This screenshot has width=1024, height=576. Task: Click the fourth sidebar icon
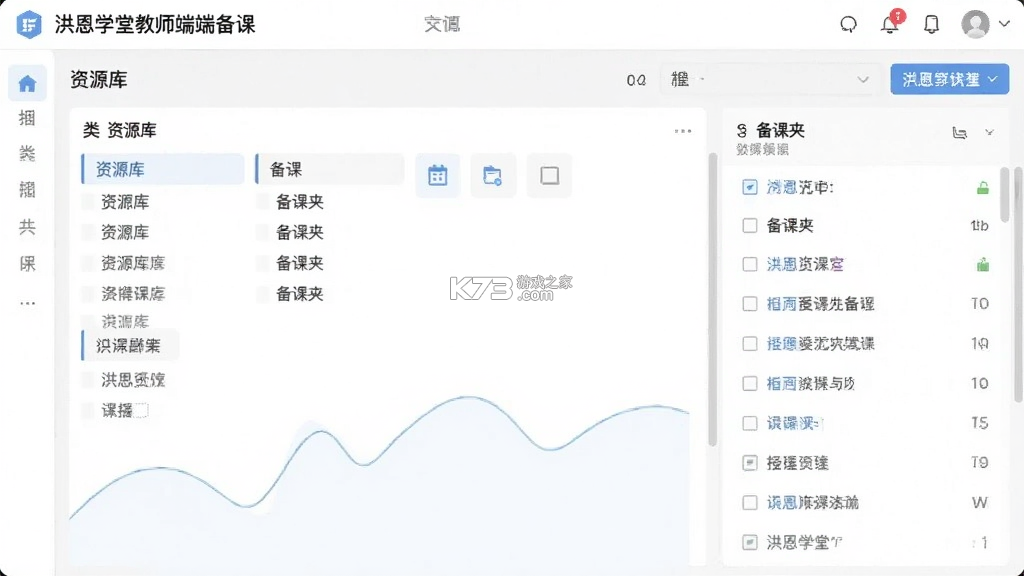(x=27, y=190)
